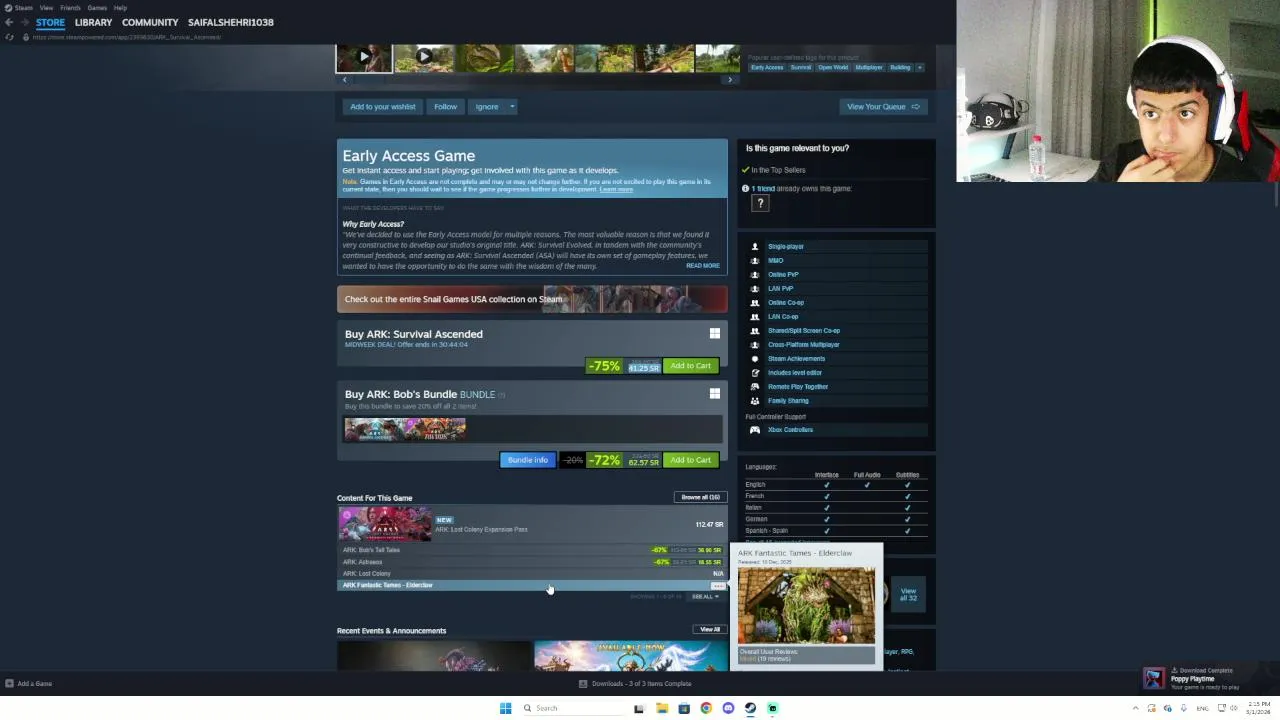Open Downloads status at the bottom
The image size is (1280, 720).
coord(635,684)
